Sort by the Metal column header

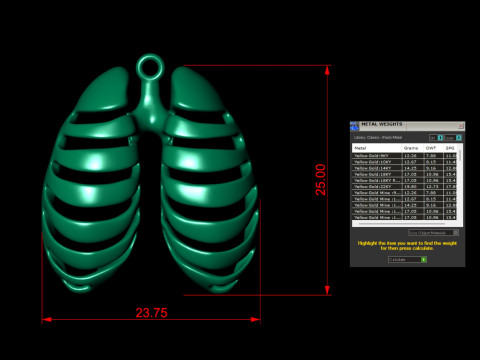[377, 148]
